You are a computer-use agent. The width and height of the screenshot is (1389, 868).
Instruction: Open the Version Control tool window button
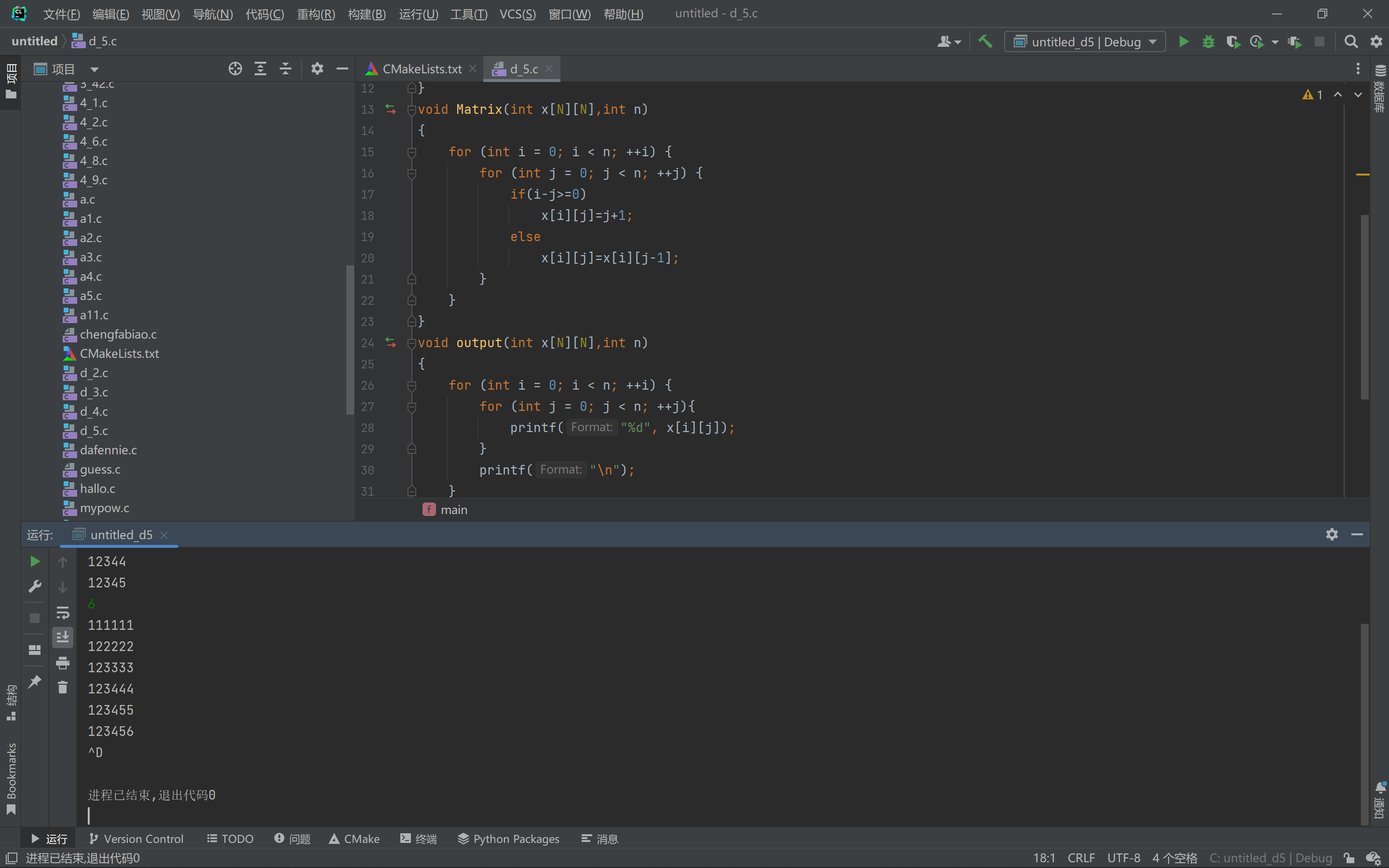click(136, 839)
